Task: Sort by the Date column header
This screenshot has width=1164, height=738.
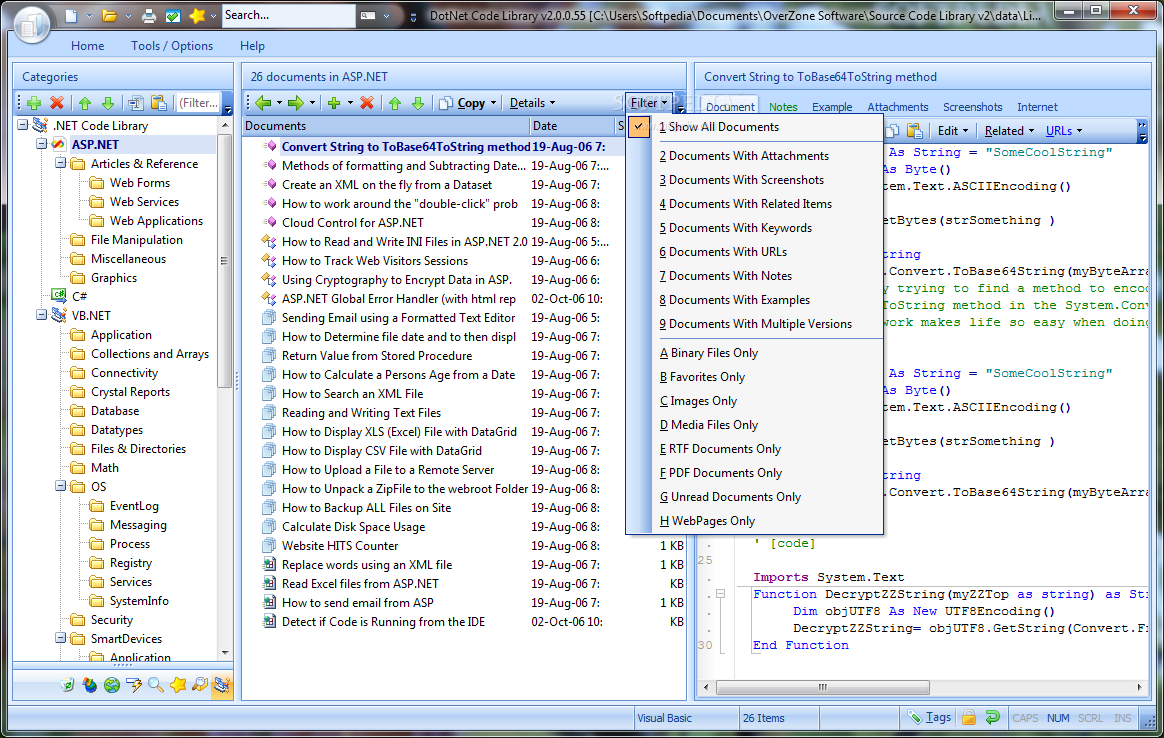Action: 572,126
